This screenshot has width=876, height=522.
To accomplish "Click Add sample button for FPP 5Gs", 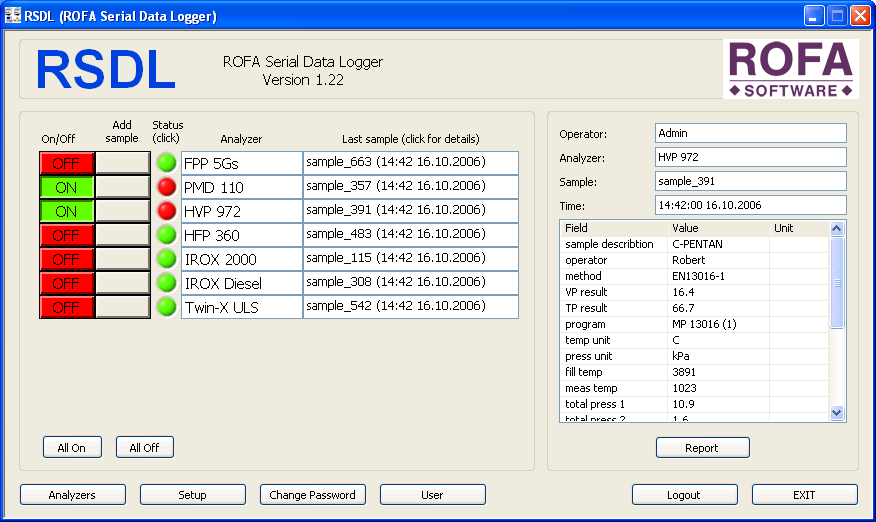I will point(122,163).
